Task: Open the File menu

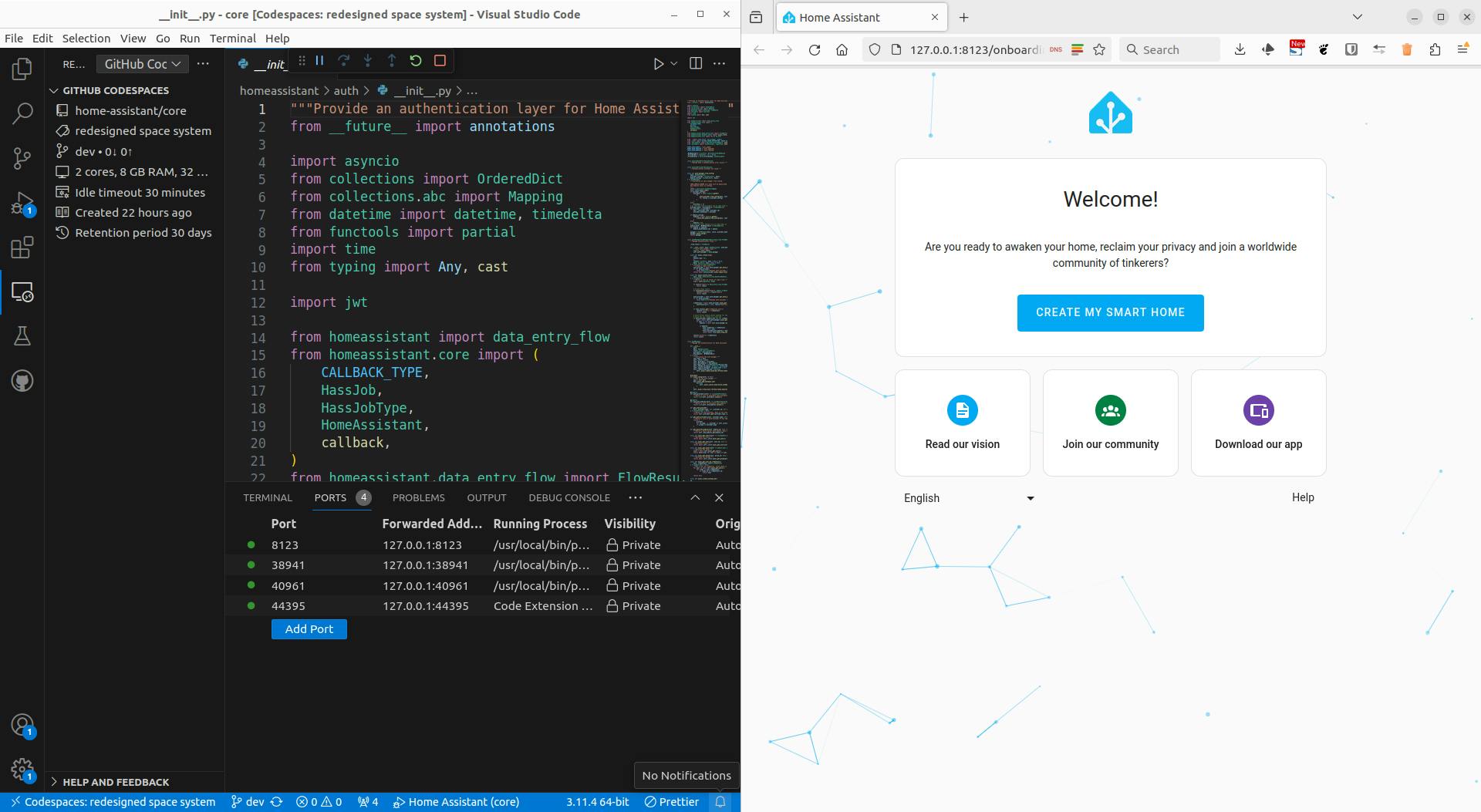Action: click(x=14, y=38)
